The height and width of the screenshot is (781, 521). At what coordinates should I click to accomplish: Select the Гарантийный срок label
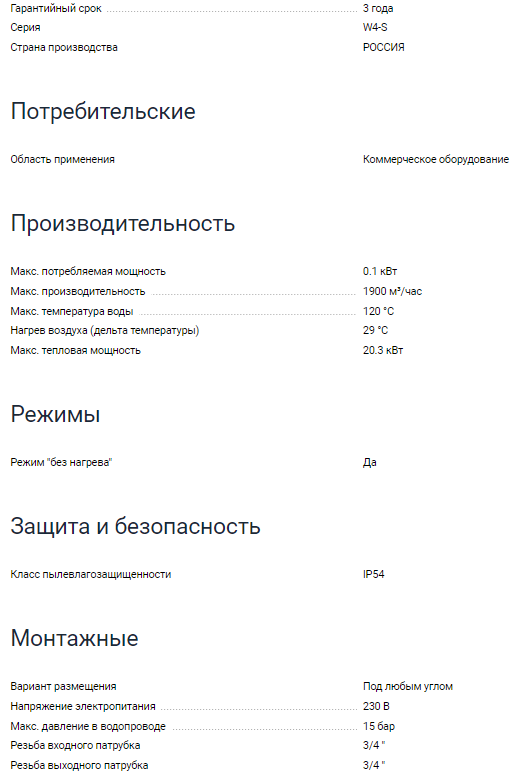[x=56, y=8]
